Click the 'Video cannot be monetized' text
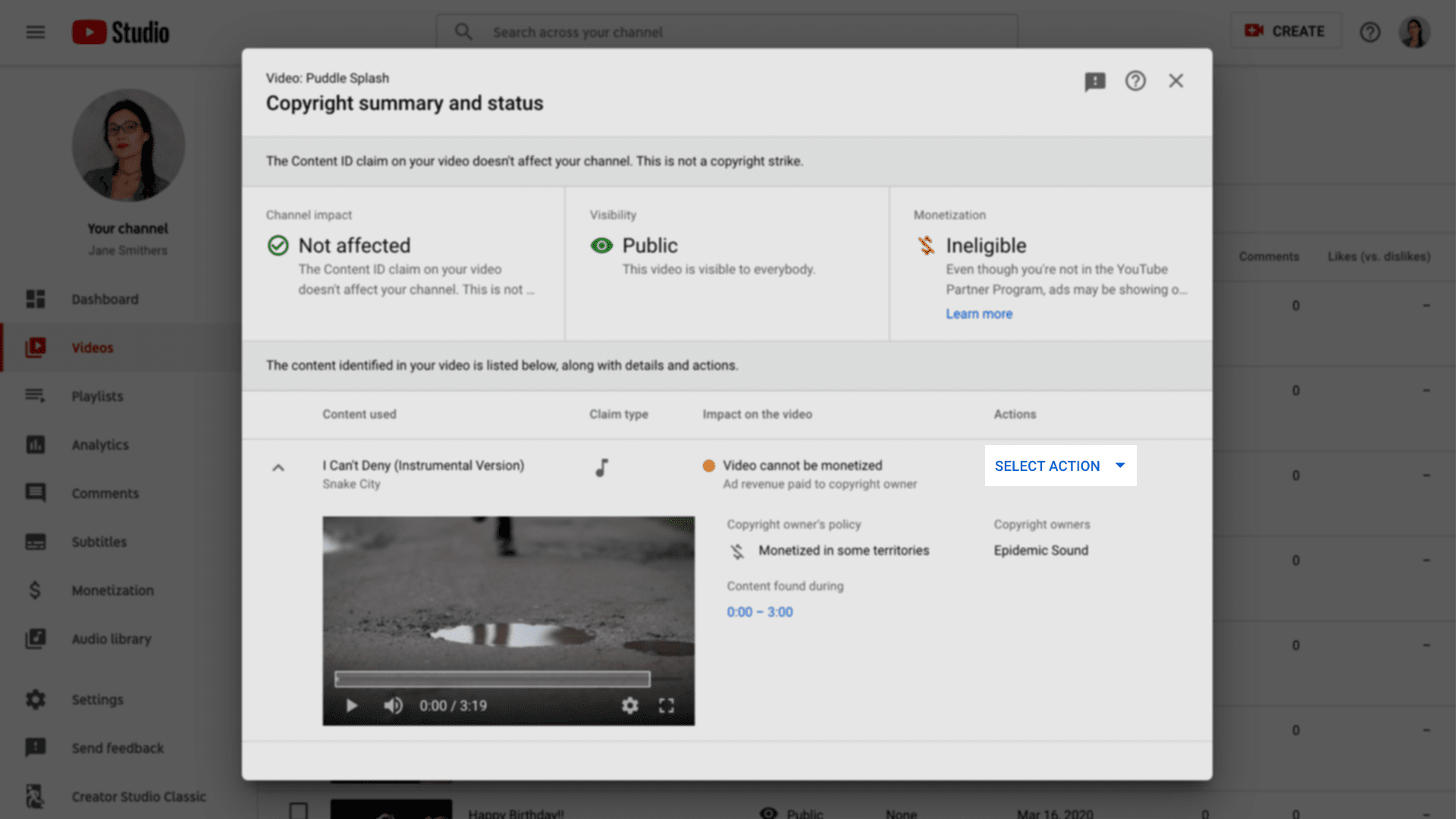1456x819 pixels. click(x=802, y=466)
